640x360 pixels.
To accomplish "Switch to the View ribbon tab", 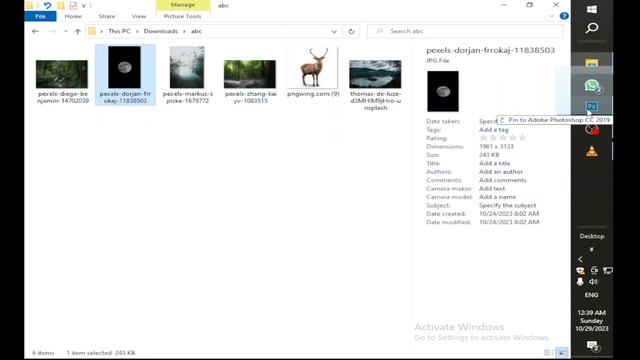I will point(139,16).
